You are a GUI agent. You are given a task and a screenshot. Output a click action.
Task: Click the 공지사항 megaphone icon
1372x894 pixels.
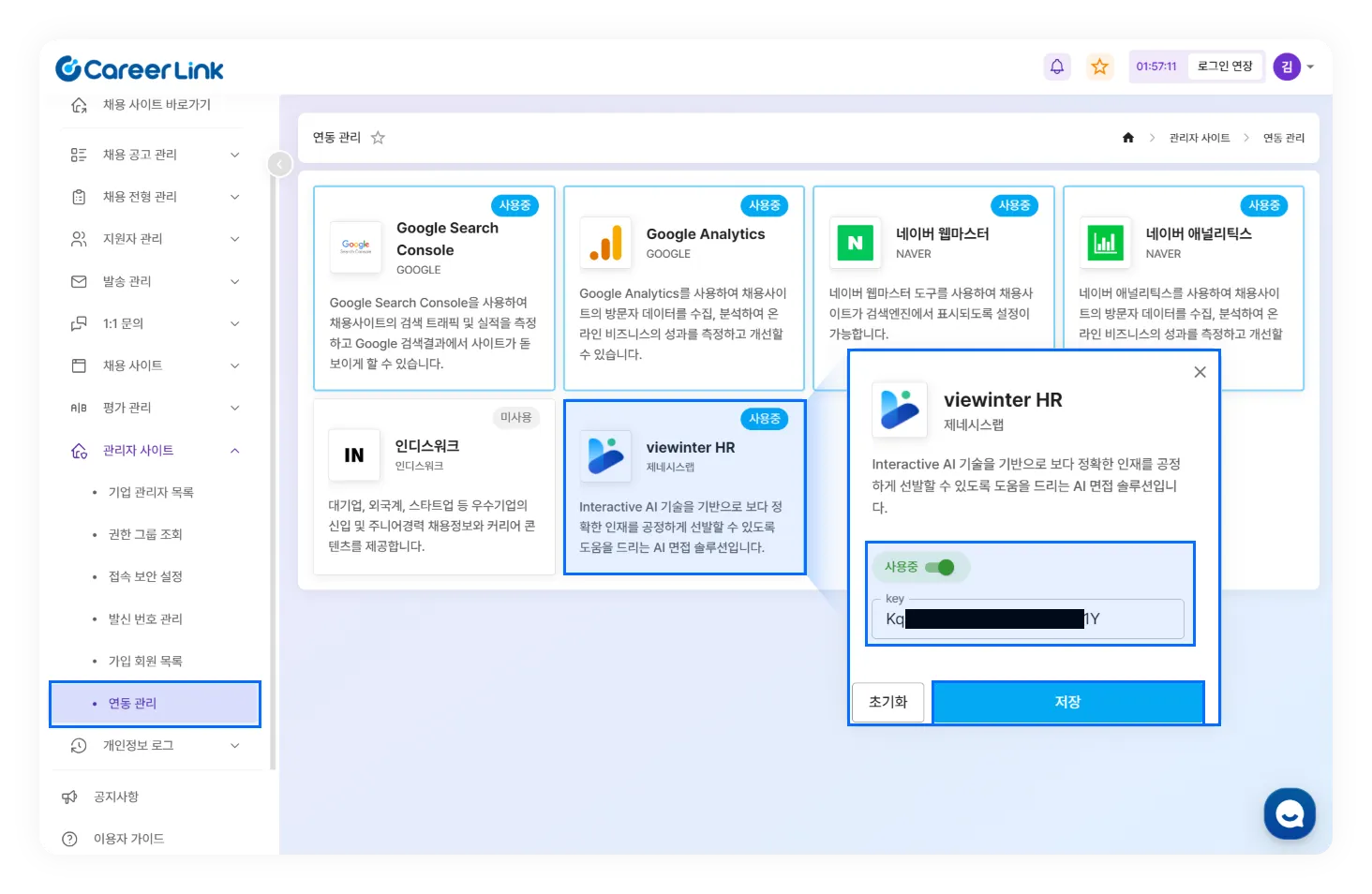[69, 797]
